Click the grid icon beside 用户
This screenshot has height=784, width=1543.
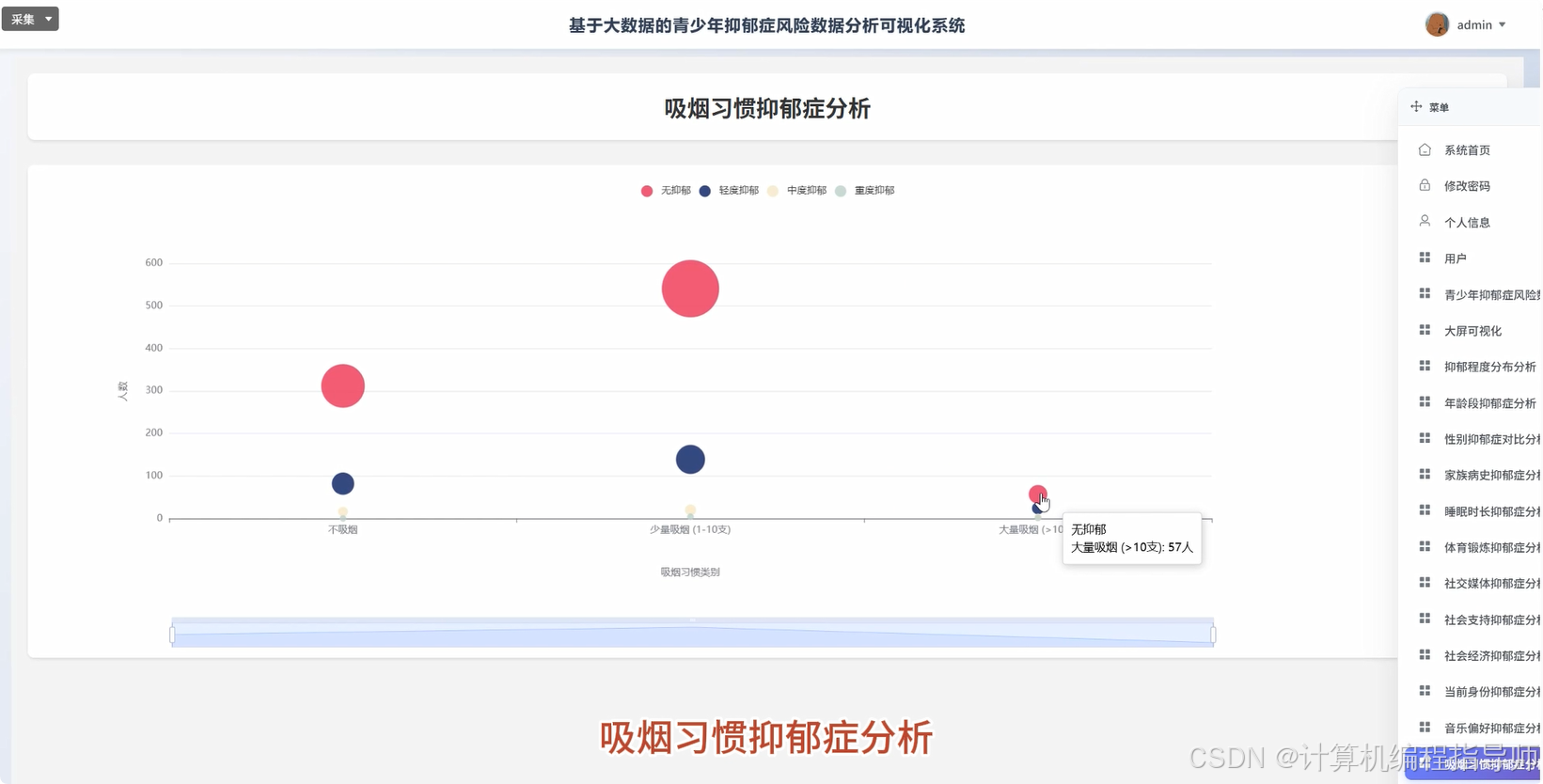coord(1425,258)
